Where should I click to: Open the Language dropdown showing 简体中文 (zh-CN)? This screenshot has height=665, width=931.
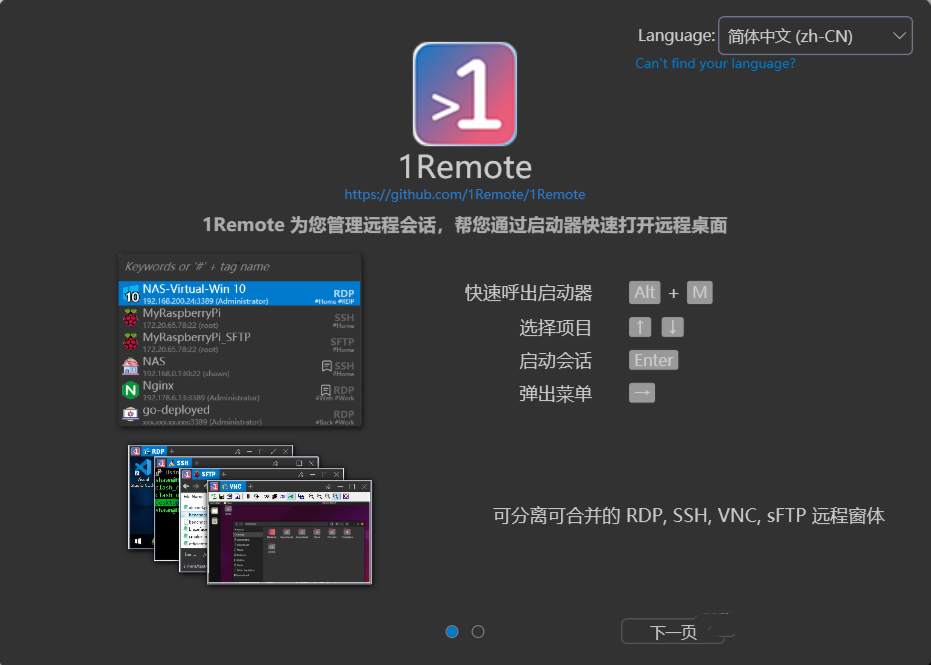pyautogui.click(x=815, y=36)
